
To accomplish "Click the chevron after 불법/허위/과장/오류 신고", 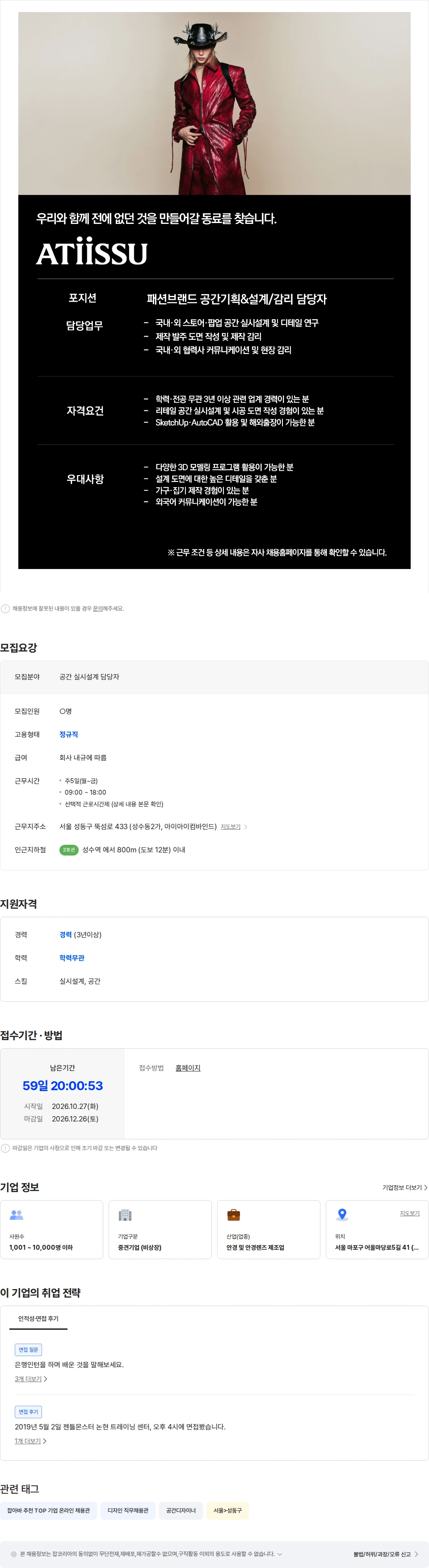I will (416, 1554).
